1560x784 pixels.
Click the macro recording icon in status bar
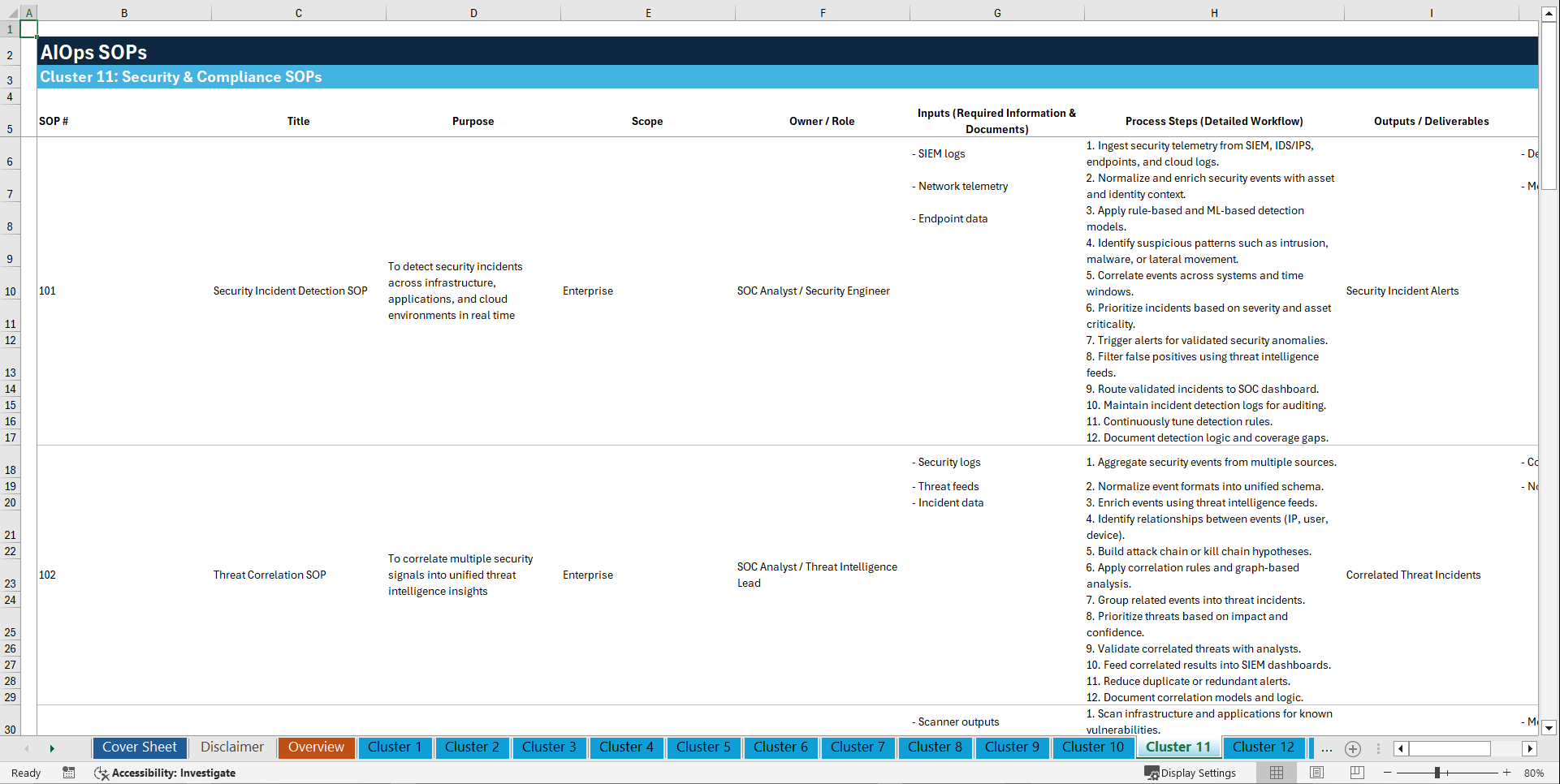click(69, 773)
